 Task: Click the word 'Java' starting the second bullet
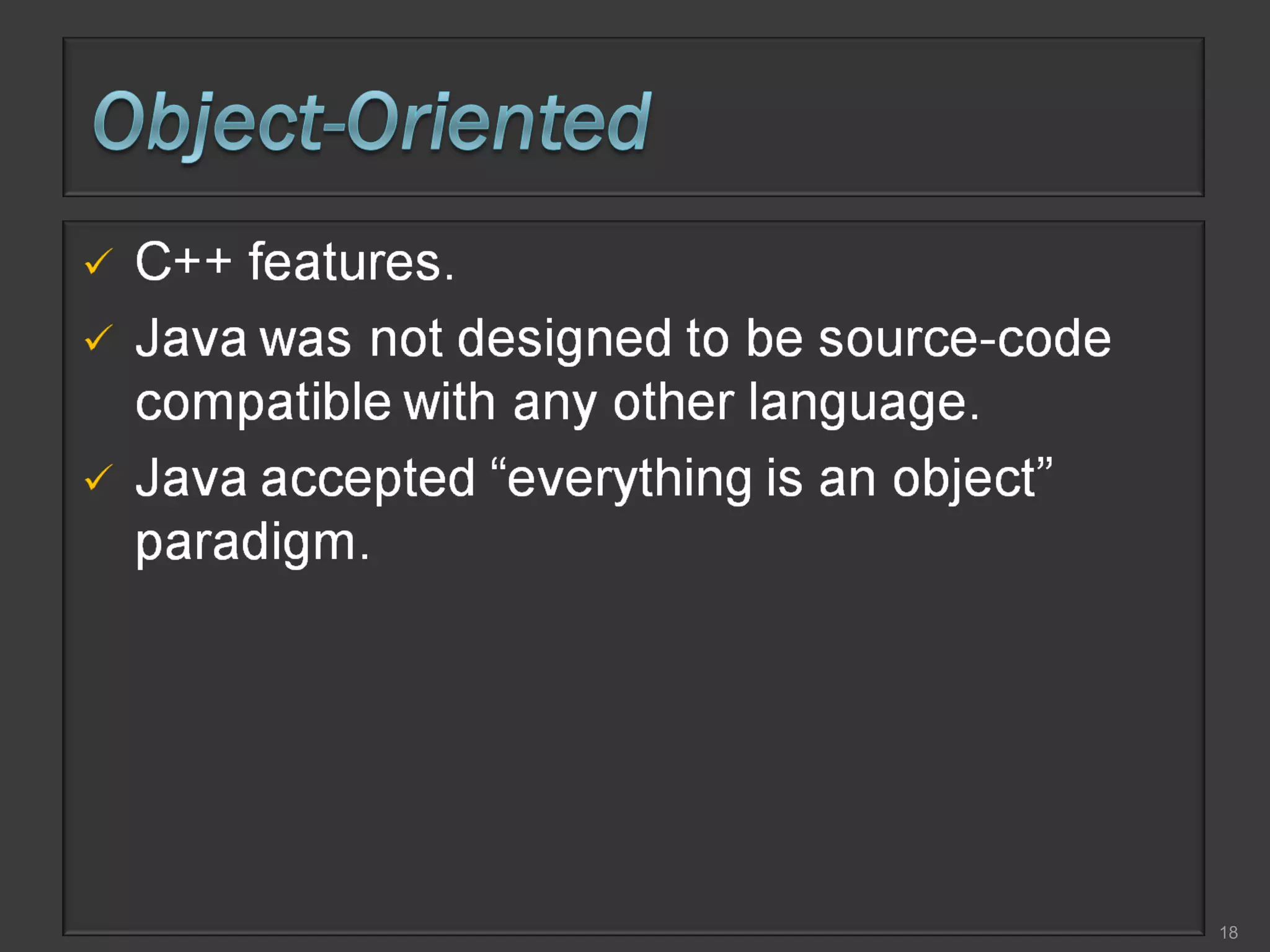coord(190,338)
